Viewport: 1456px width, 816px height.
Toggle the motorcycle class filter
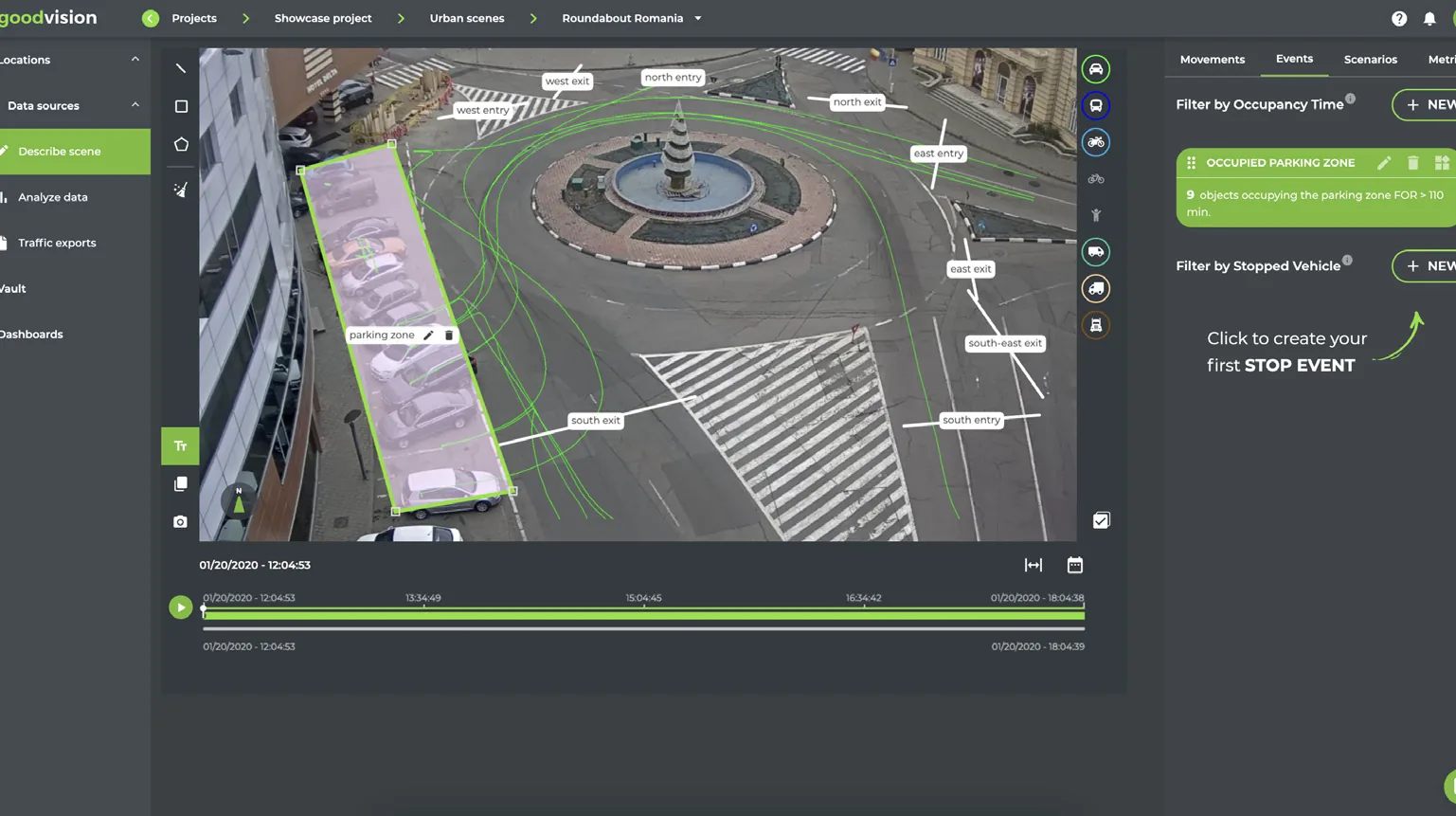click(x=1096, y=142)
